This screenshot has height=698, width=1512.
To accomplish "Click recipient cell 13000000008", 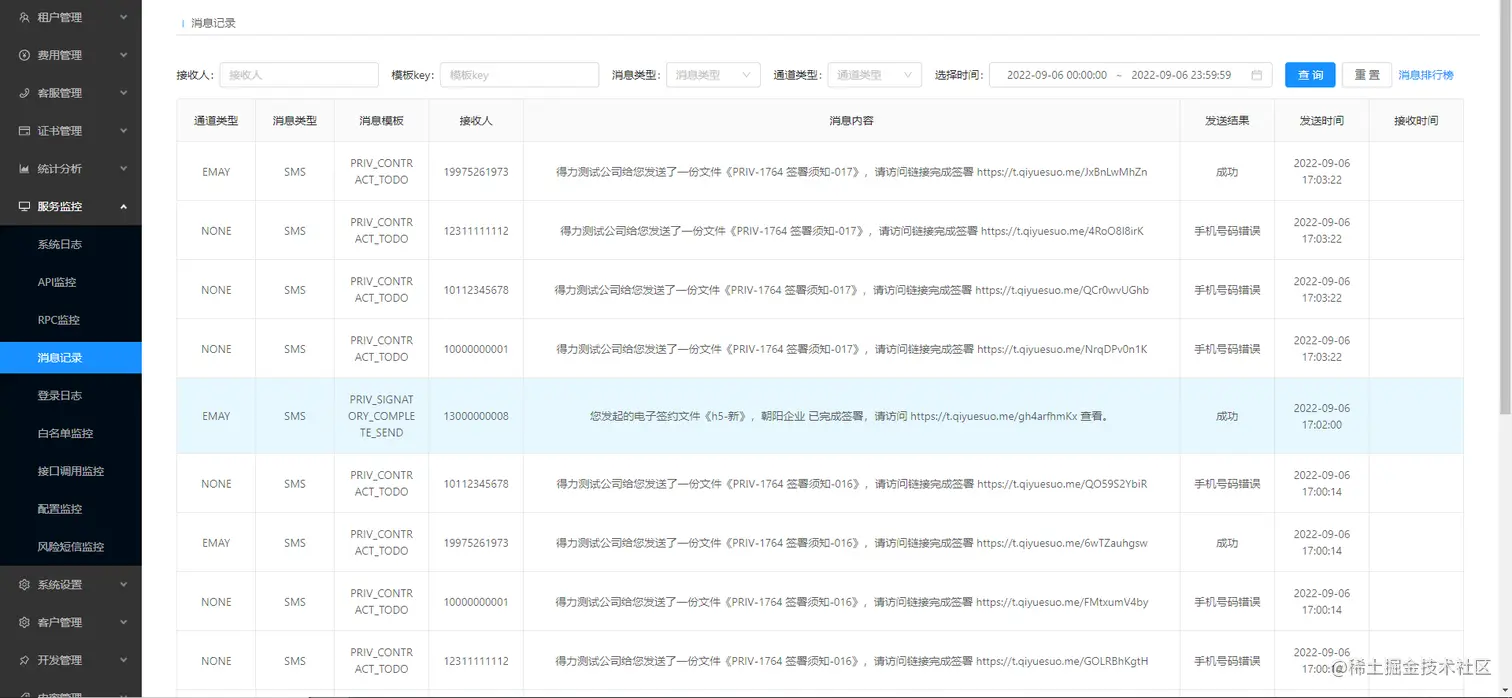I will point(476,416).
